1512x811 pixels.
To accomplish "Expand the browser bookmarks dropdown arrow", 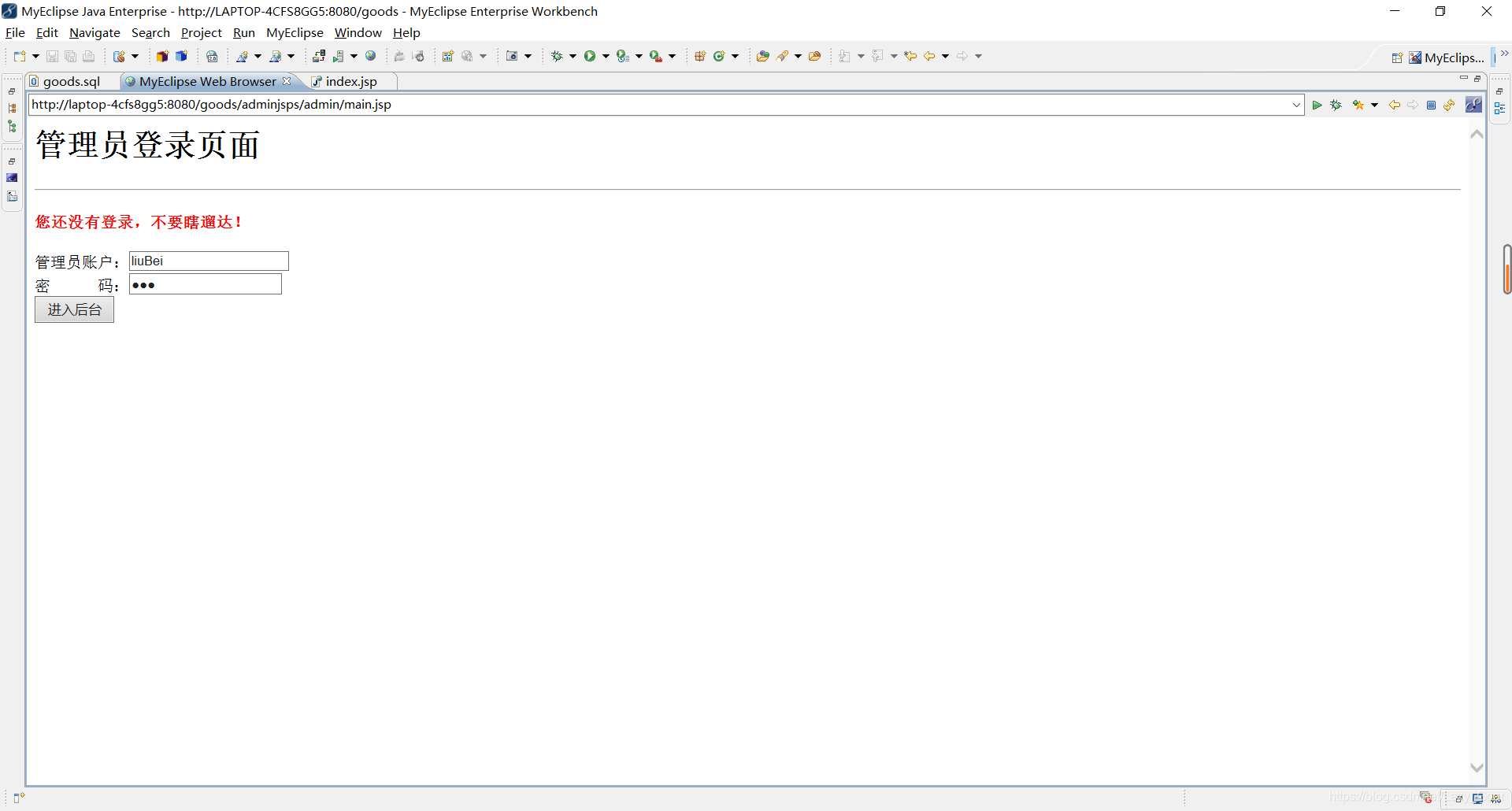I will point(1374,105).
